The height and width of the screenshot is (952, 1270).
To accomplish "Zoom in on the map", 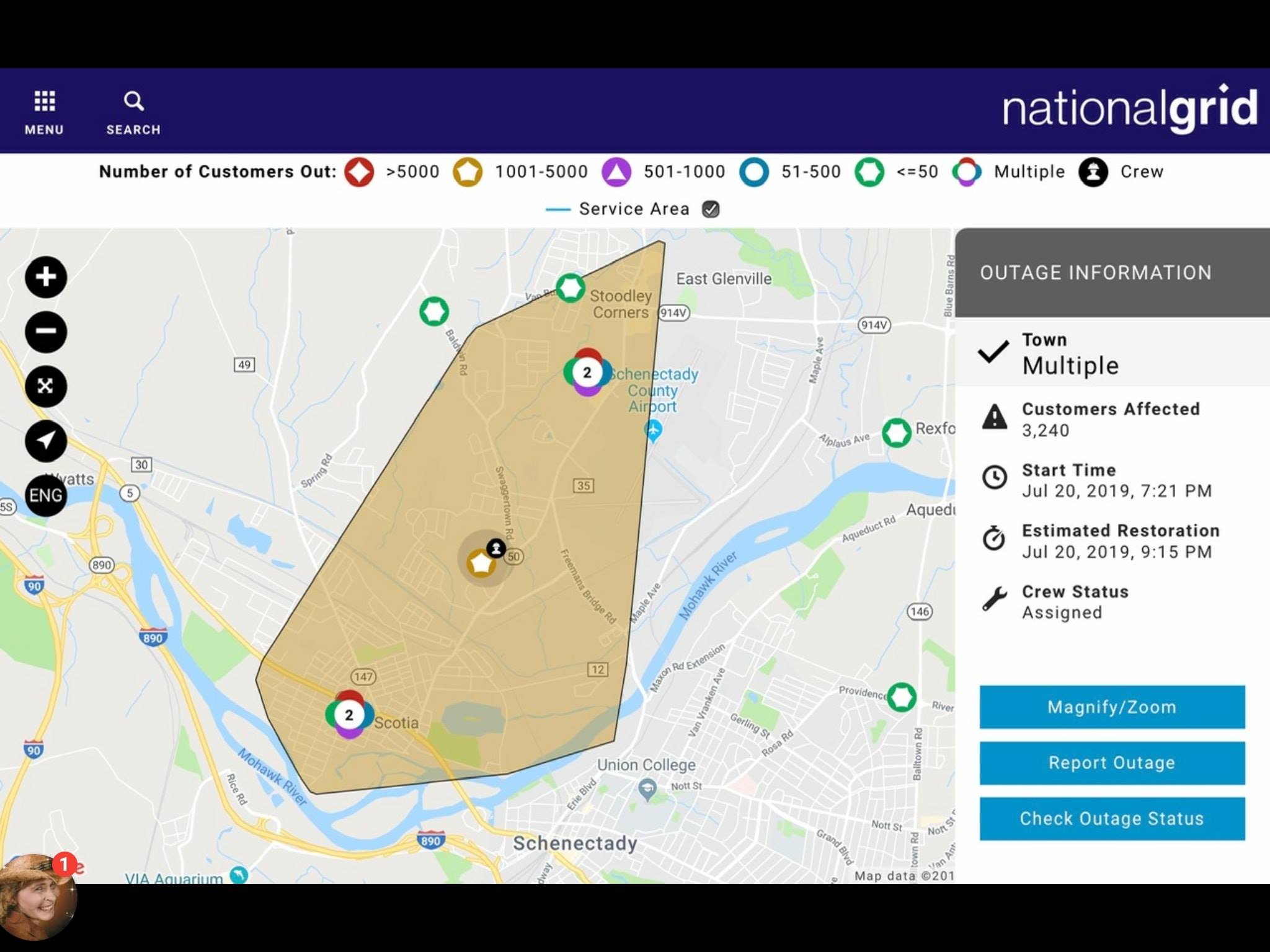I will tap(46, 276).
